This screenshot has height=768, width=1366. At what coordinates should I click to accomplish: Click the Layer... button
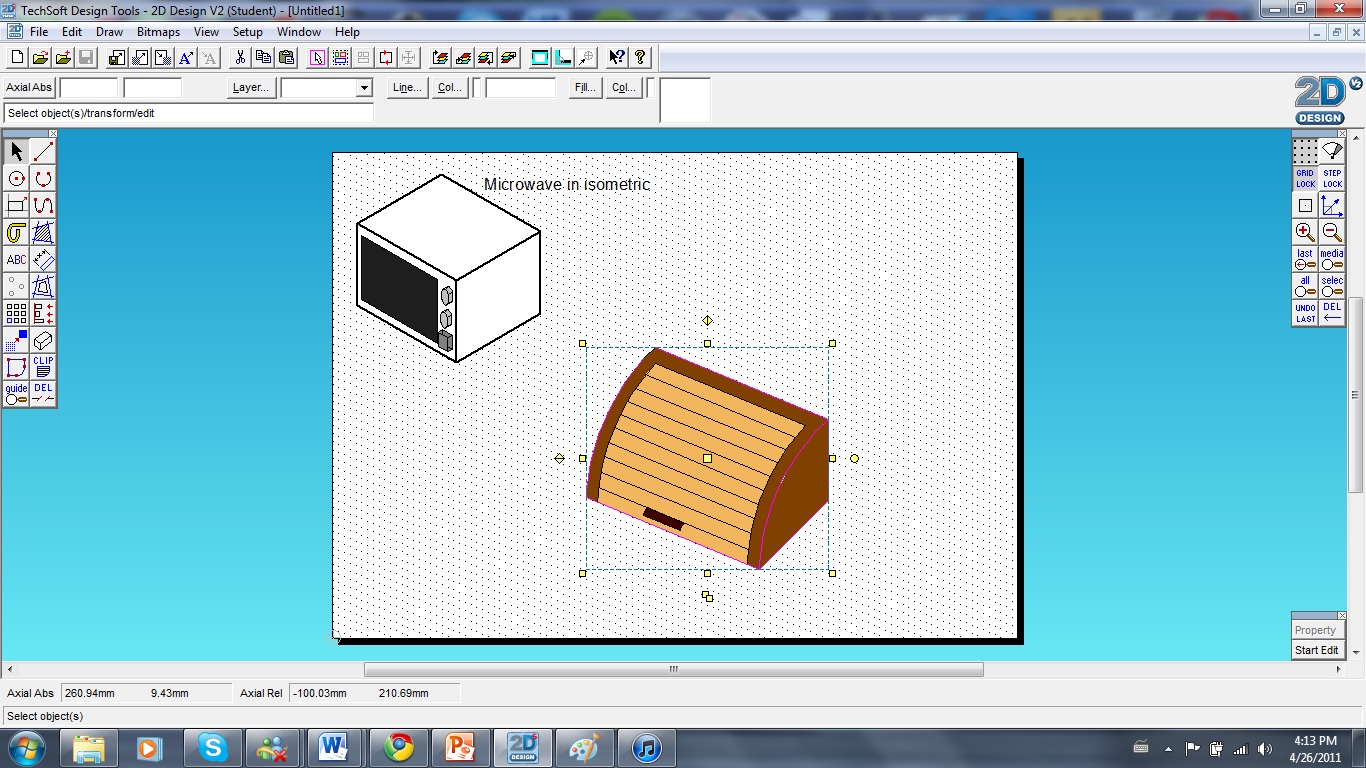(249, 87)
